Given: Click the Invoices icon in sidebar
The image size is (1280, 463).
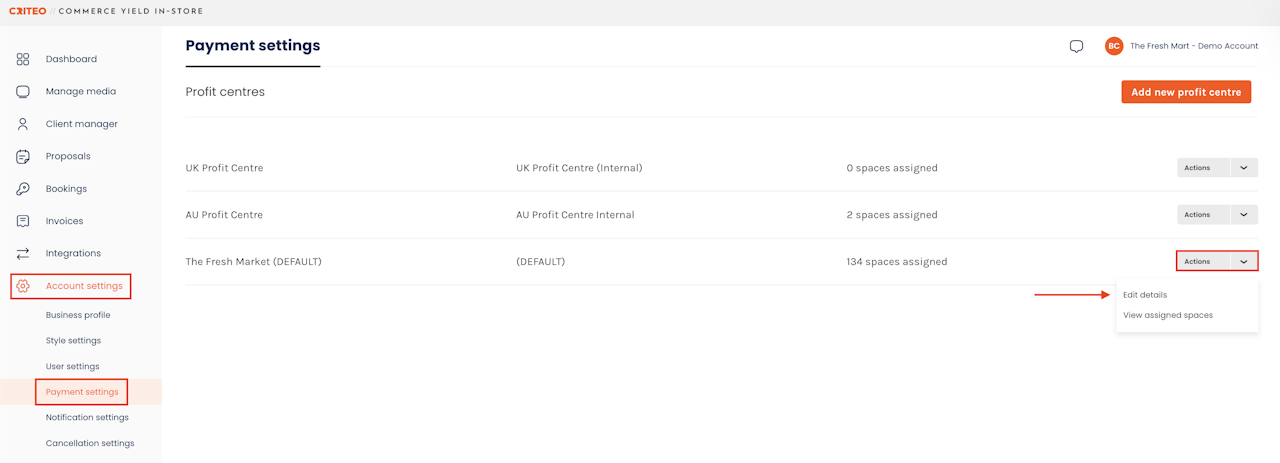Looking at the screenshot, I should 23,221.
